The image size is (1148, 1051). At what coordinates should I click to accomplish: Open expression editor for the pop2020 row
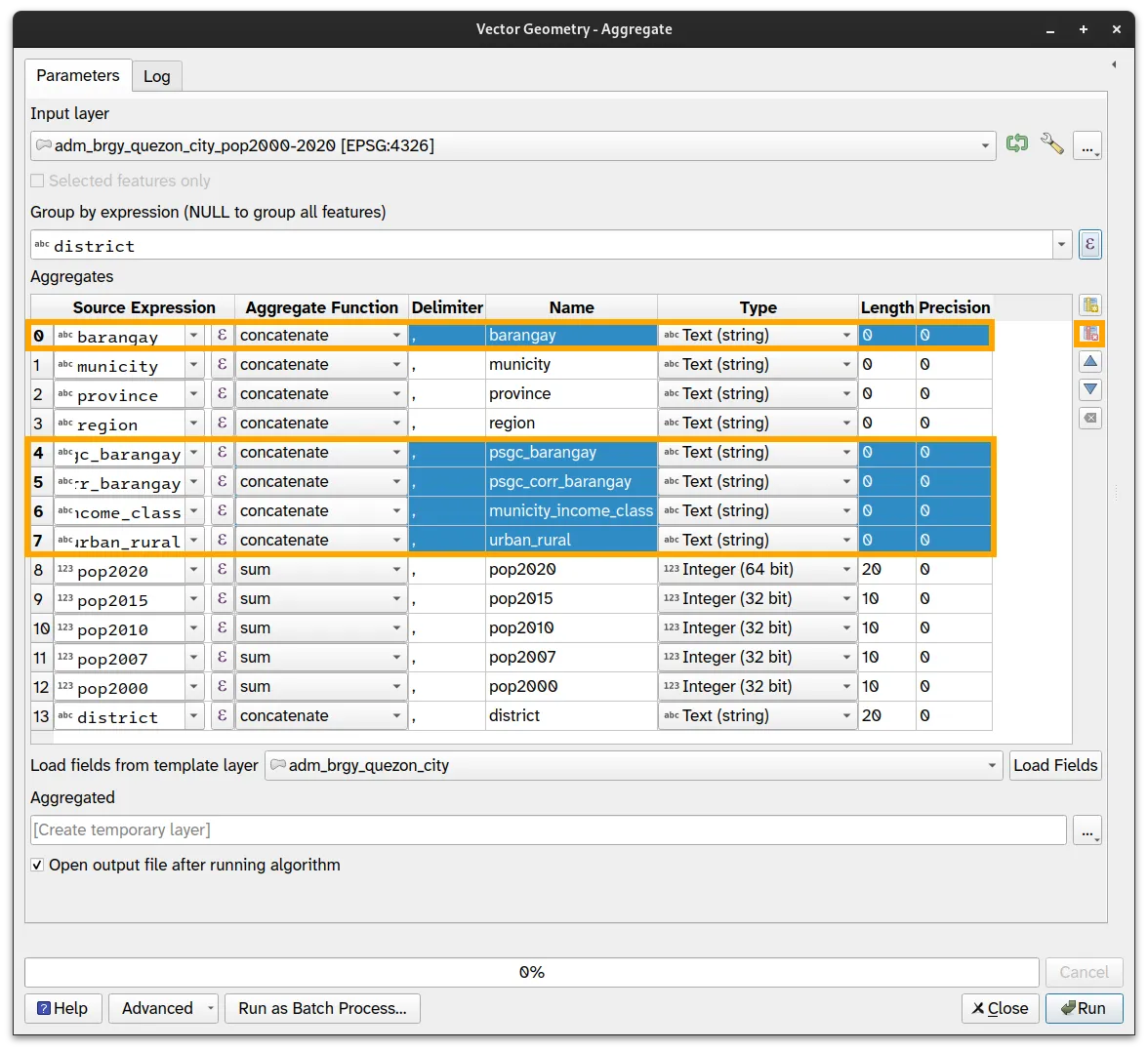click(222, 570)
